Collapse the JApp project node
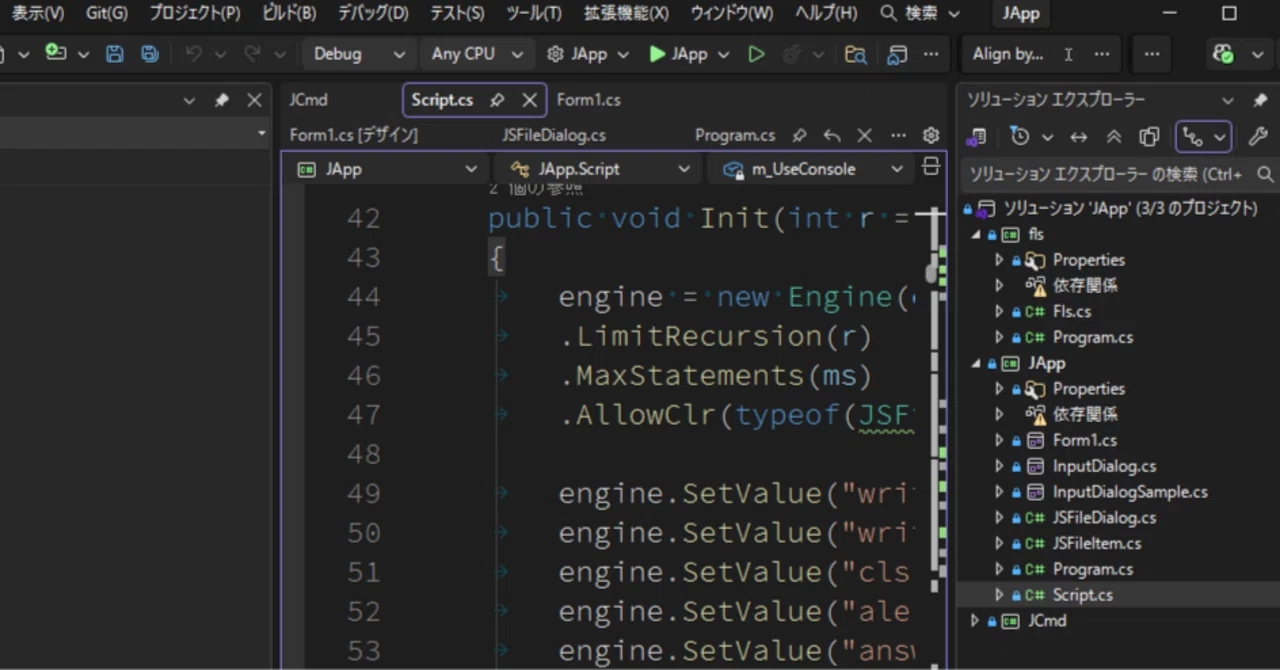Screen dimensions: 1280x670 (x=976, y=363)
